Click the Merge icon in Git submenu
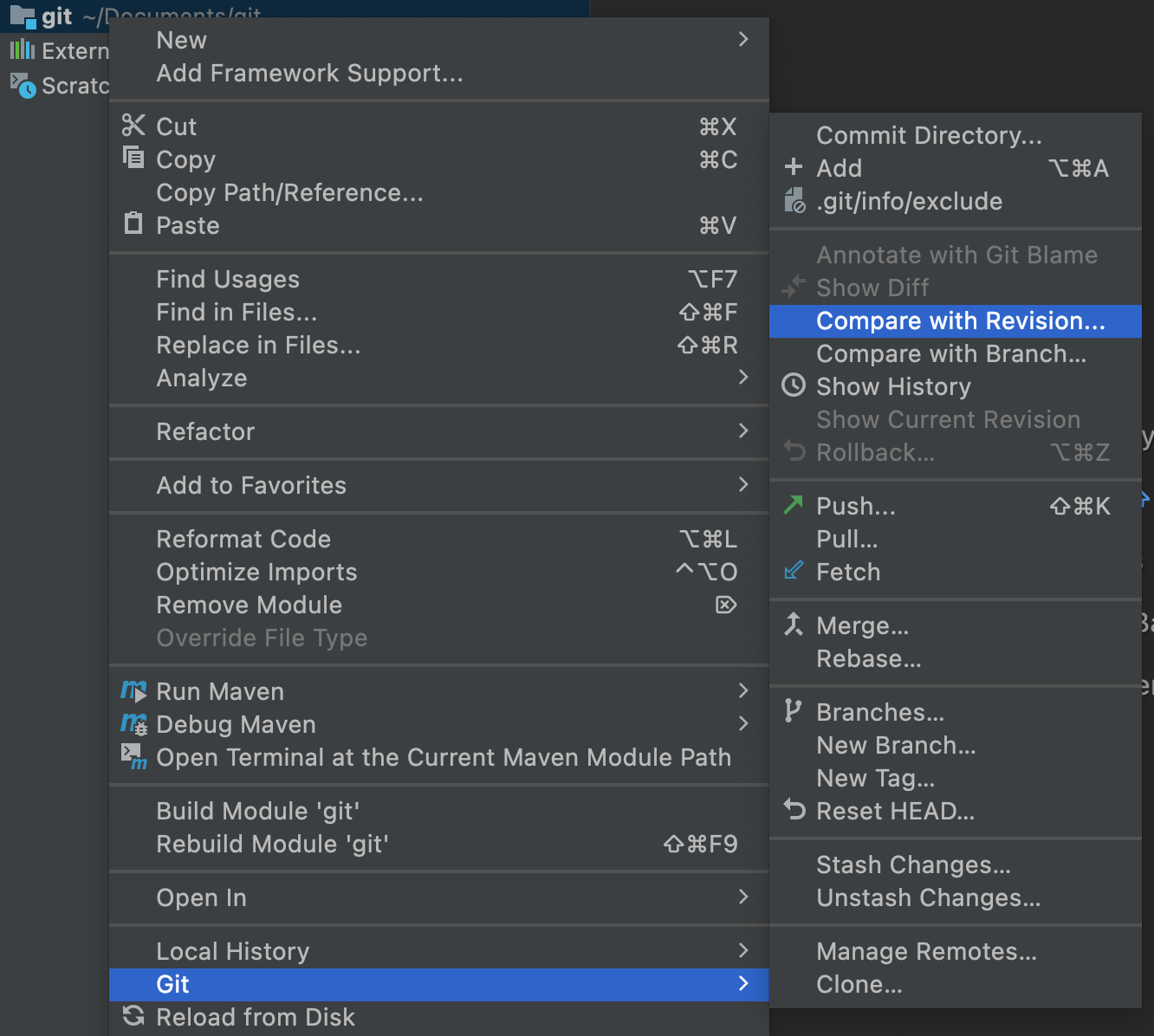Viewport: 1154px width, 1036px height. point(793,625)
